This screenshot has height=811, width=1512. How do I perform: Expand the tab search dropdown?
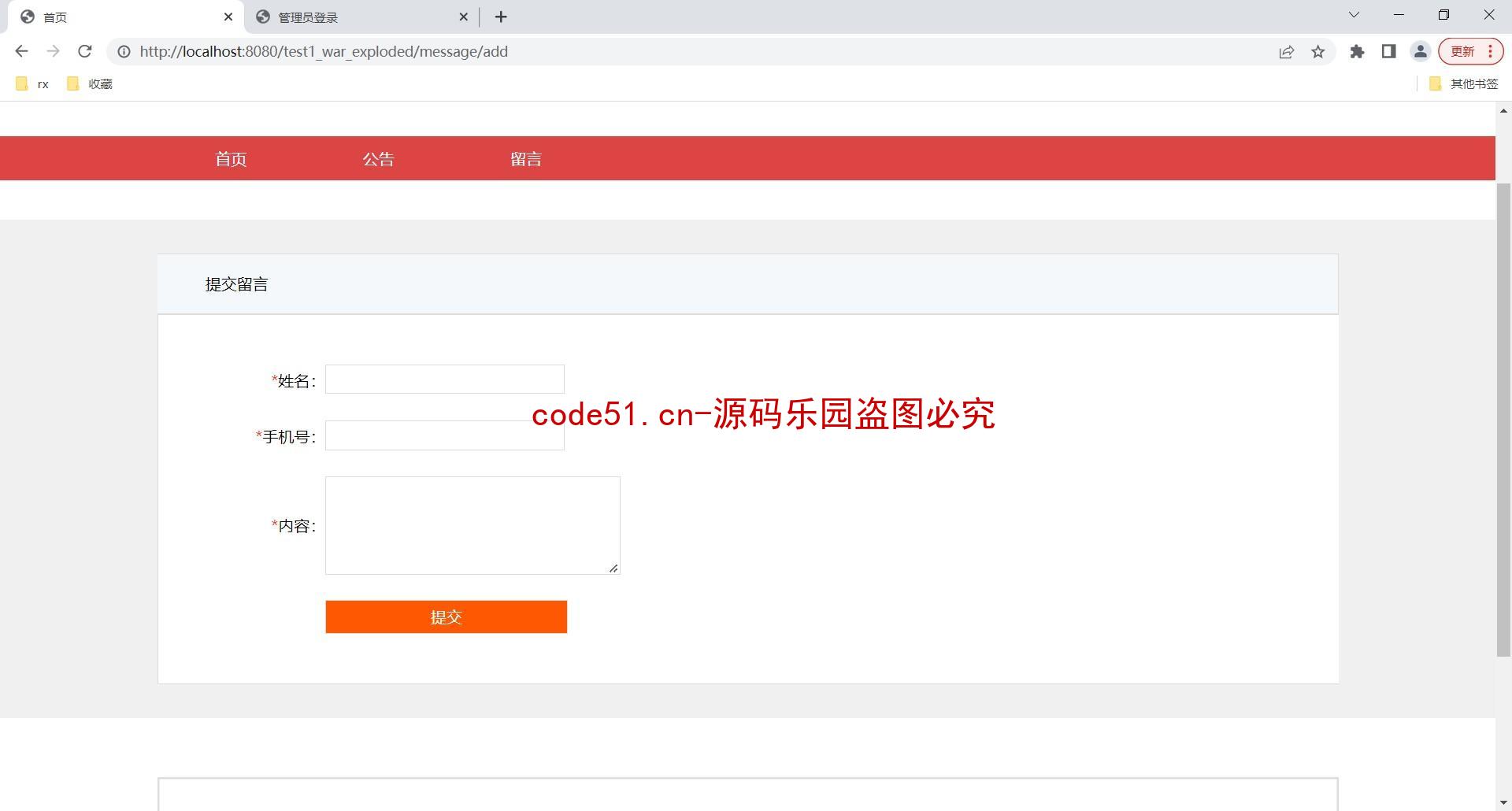1354,15
